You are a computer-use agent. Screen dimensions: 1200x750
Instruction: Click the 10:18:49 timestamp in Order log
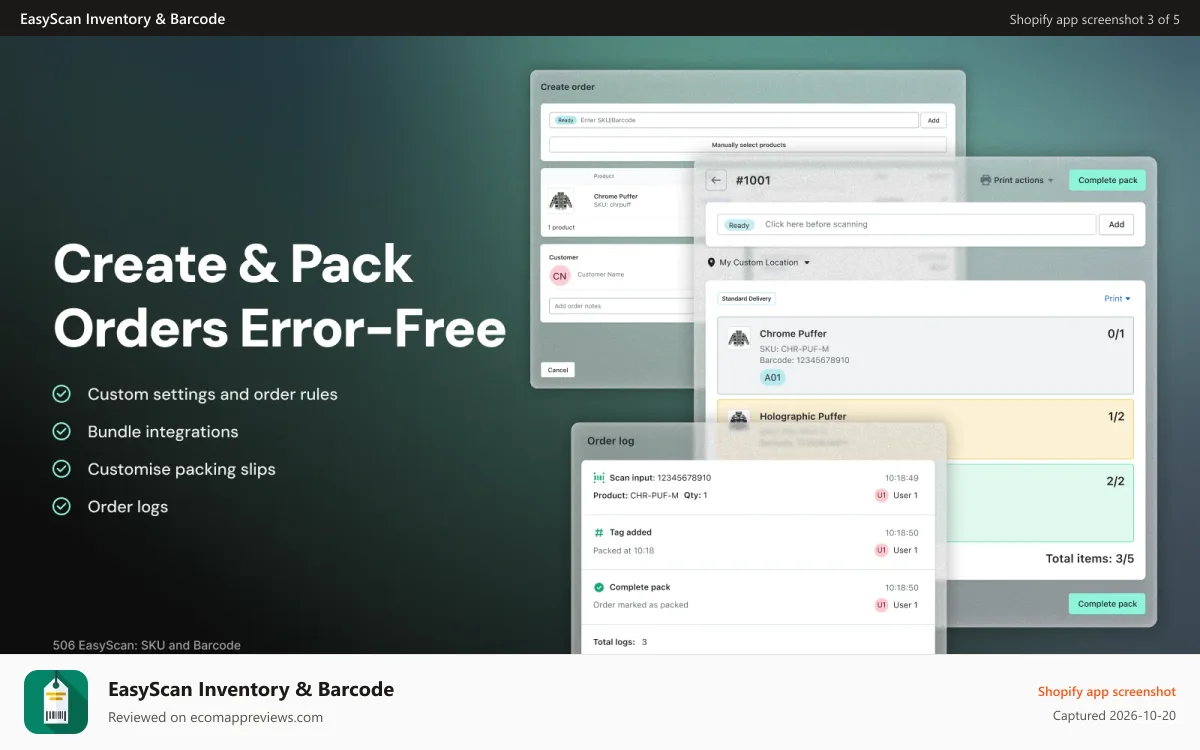coord(901,478)
